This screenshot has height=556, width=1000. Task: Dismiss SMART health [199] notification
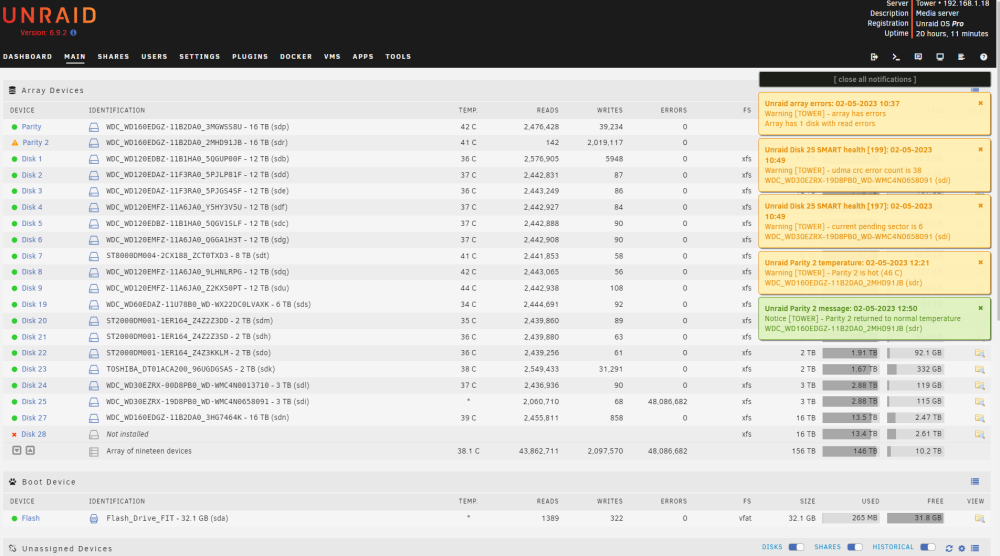pyautogui.click(x=981, y=150)
